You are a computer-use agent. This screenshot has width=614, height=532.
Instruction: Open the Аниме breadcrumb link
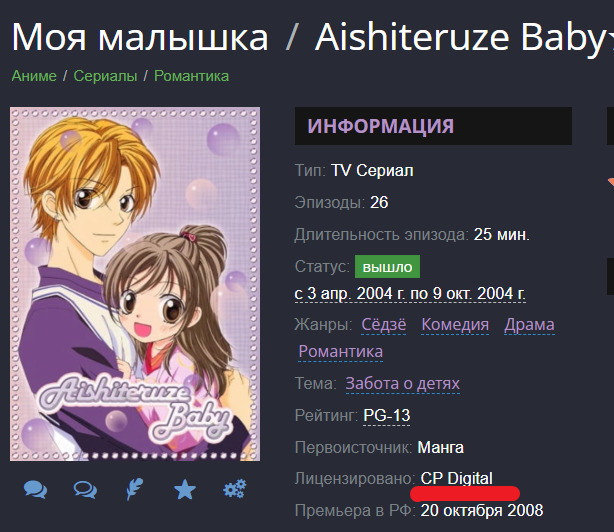click(x=34, y=76)
